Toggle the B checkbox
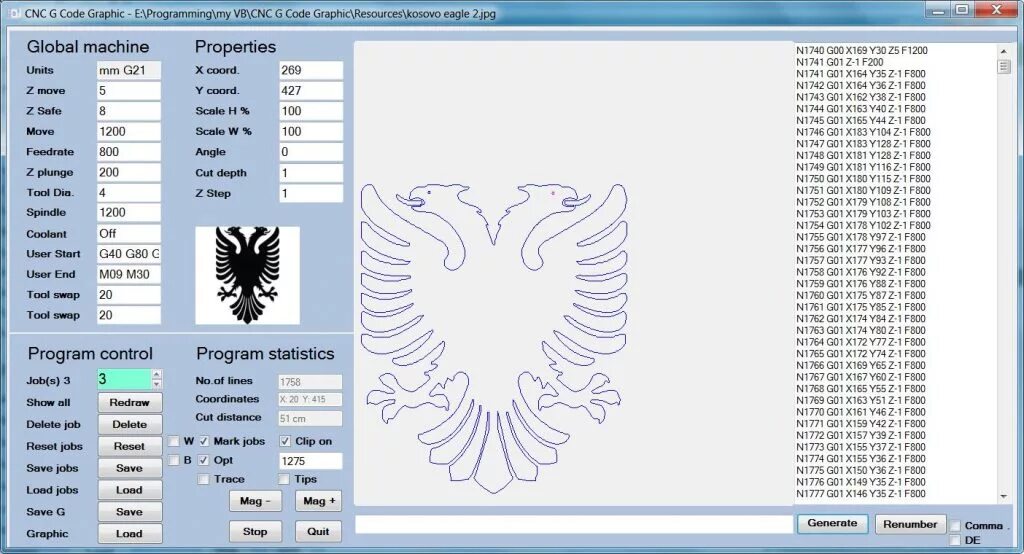1024x554 pixels. (x=173, y=461)
